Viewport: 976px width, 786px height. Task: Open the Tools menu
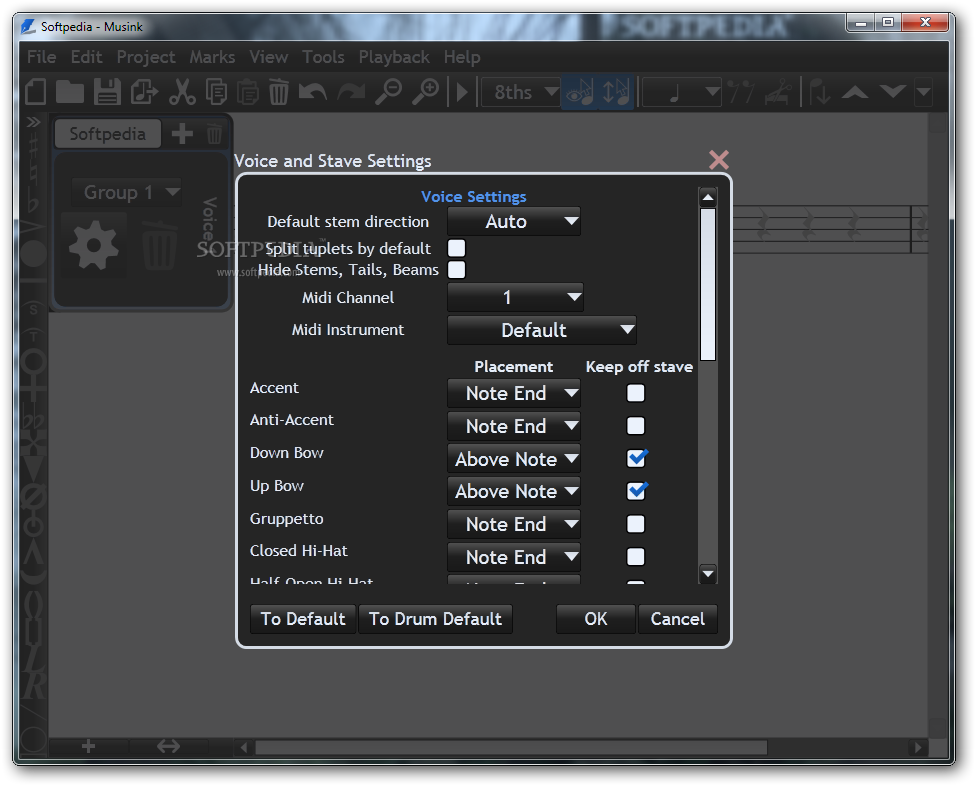[x=324, y=57]
